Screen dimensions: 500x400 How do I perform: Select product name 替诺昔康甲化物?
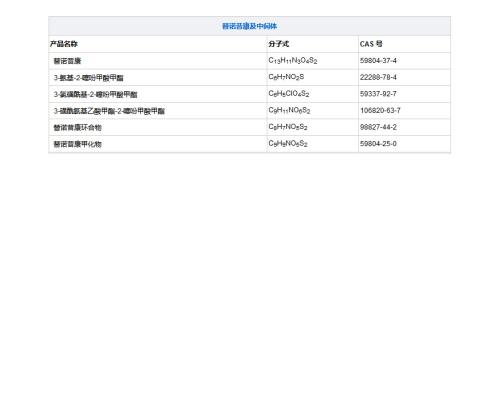tap(77, 144)
